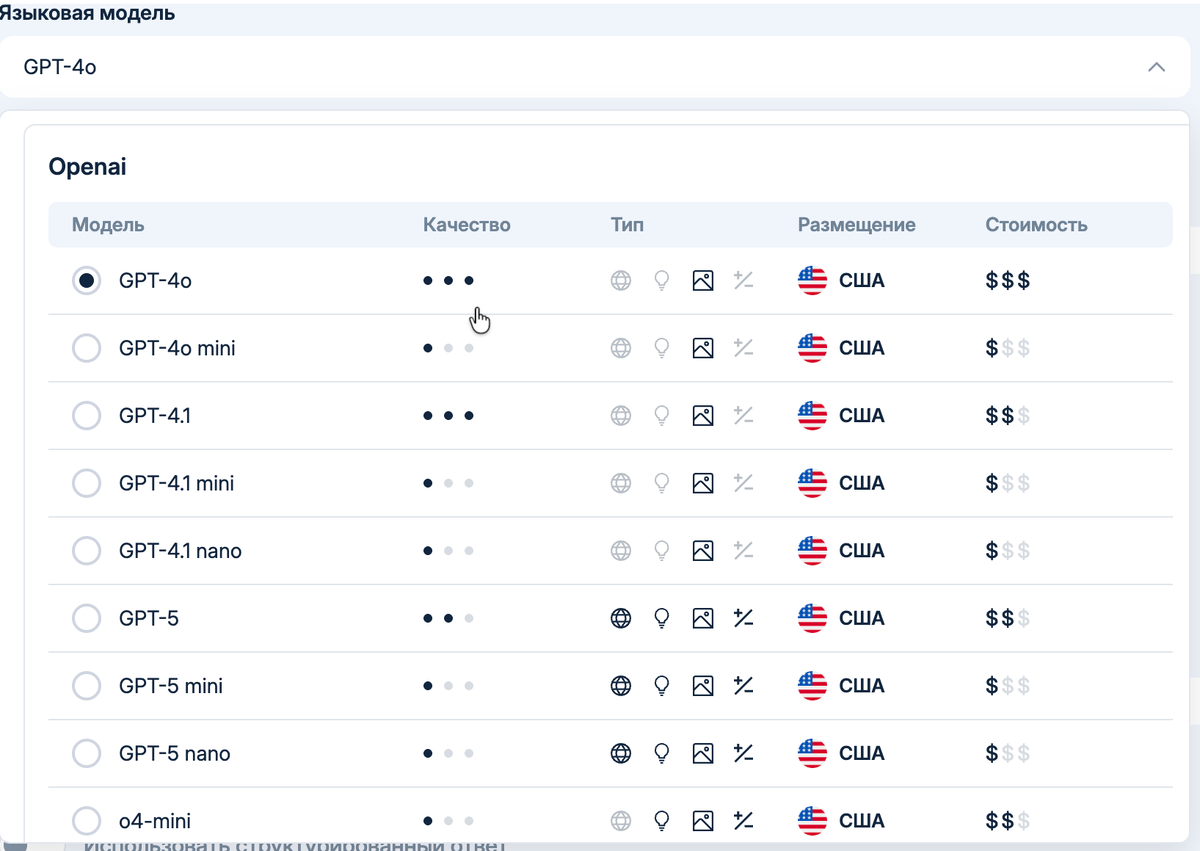Image resolution: width=1200 pixels, height=851 pixels.
Task: Click the GPT-5 mini model name
Action: (171, 686)
